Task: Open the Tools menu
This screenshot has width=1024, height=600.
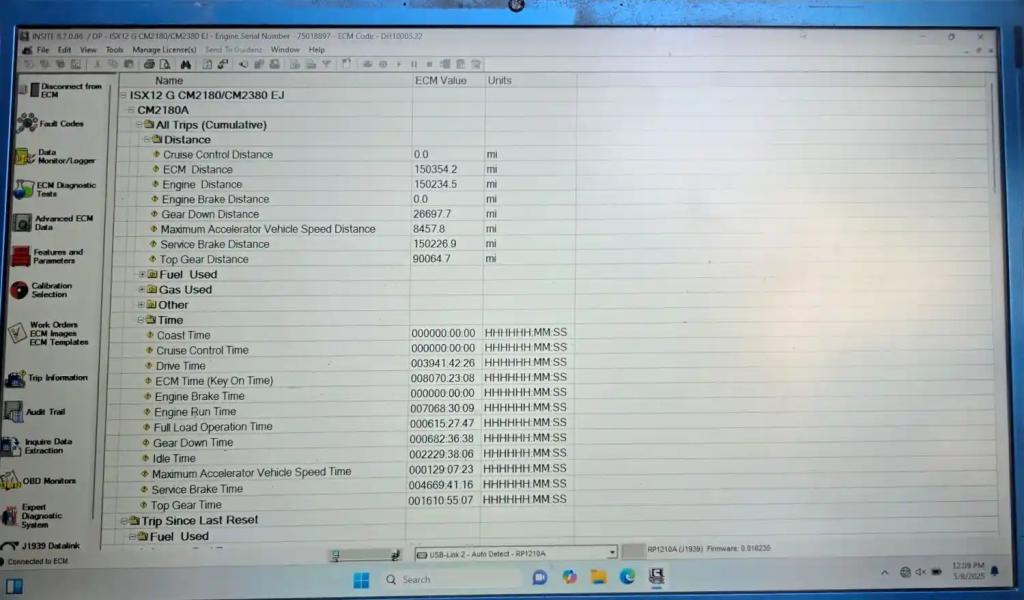Action: pos(114,49)
